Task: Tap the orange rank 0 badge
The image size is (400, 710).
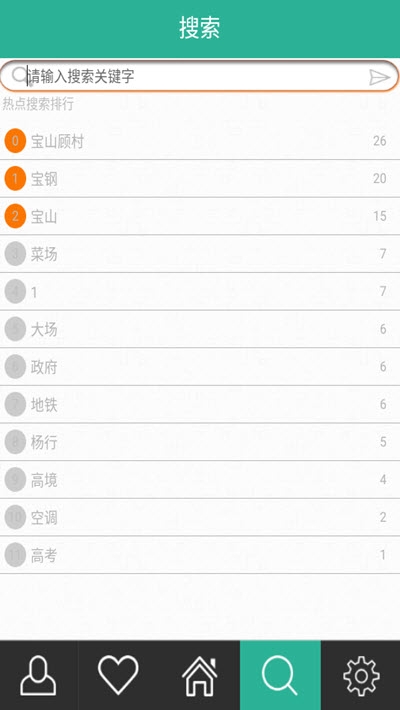Action: (x=15, y=141)
